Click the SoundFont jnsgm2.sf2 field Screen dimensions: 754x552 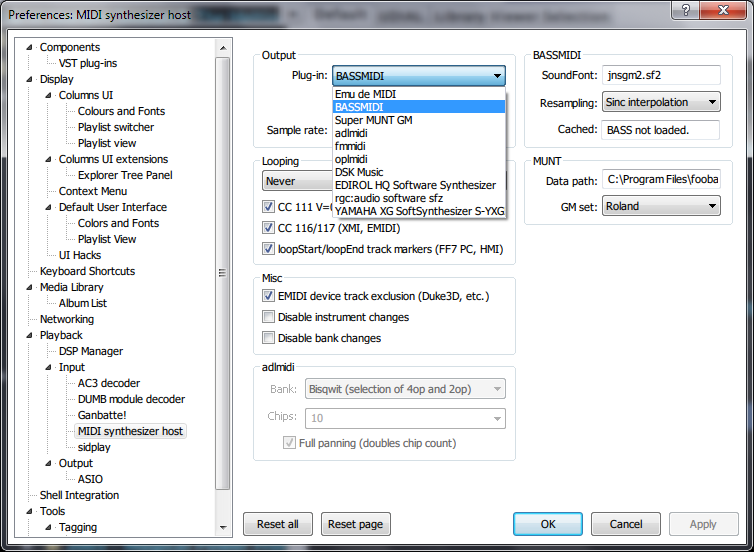pos(661,75)
